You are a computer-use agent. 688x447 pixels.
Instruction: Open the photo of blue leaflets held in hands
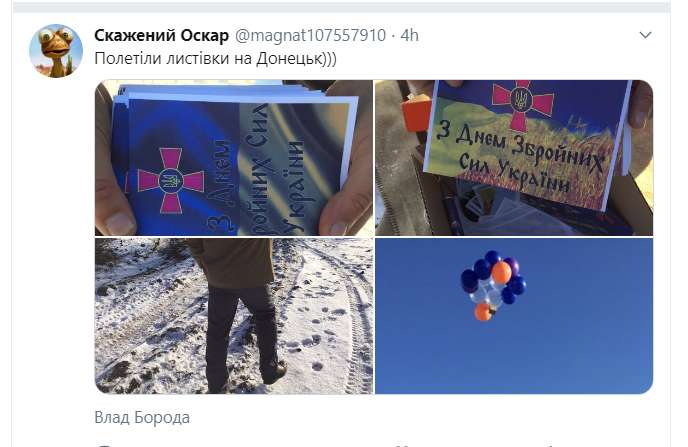tap(233, 157)
